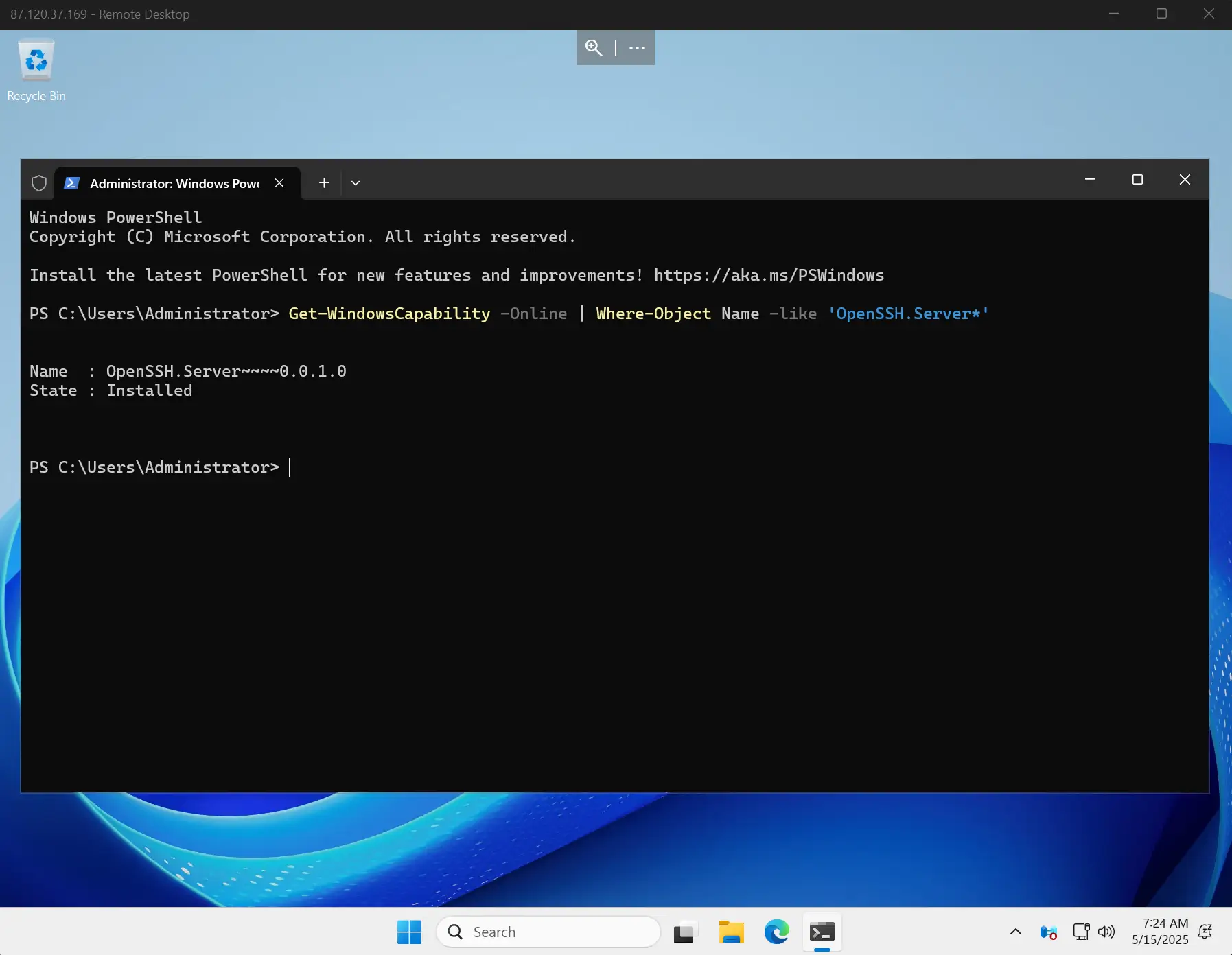Click the volume speaker tray icon
The width and height of the screenshot is (1232, 955).
[1106, 932]
